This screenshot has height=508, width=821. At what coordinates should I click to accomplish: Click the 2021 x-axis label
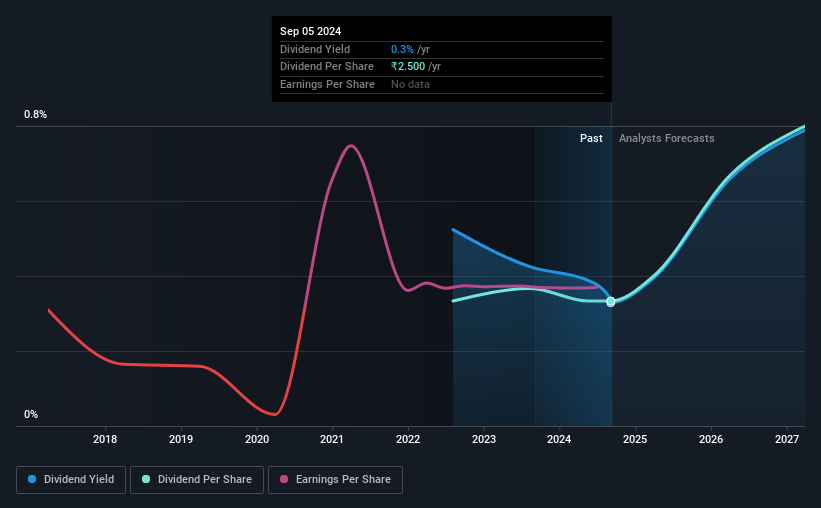tap(331, 439)
